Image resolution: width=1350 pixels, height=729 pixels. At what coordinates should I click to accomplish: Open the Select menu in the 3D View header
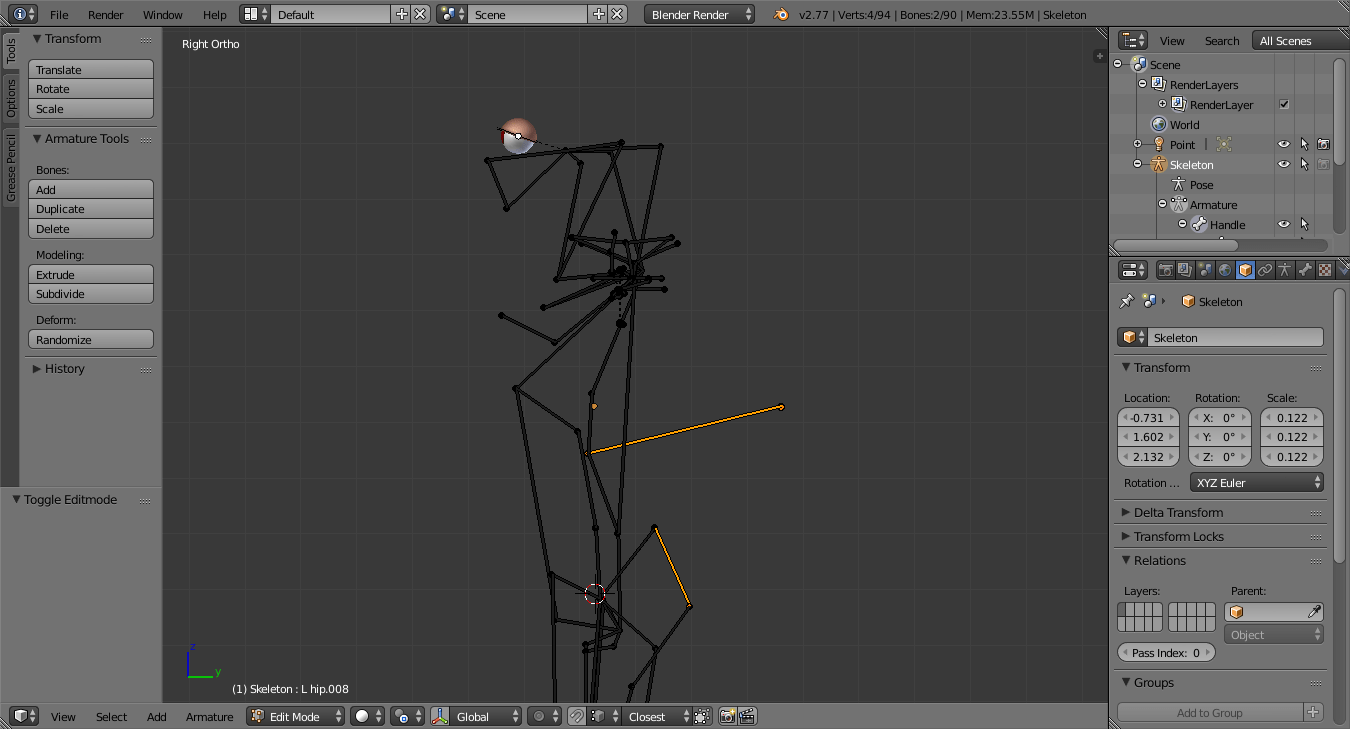point(111,716)
